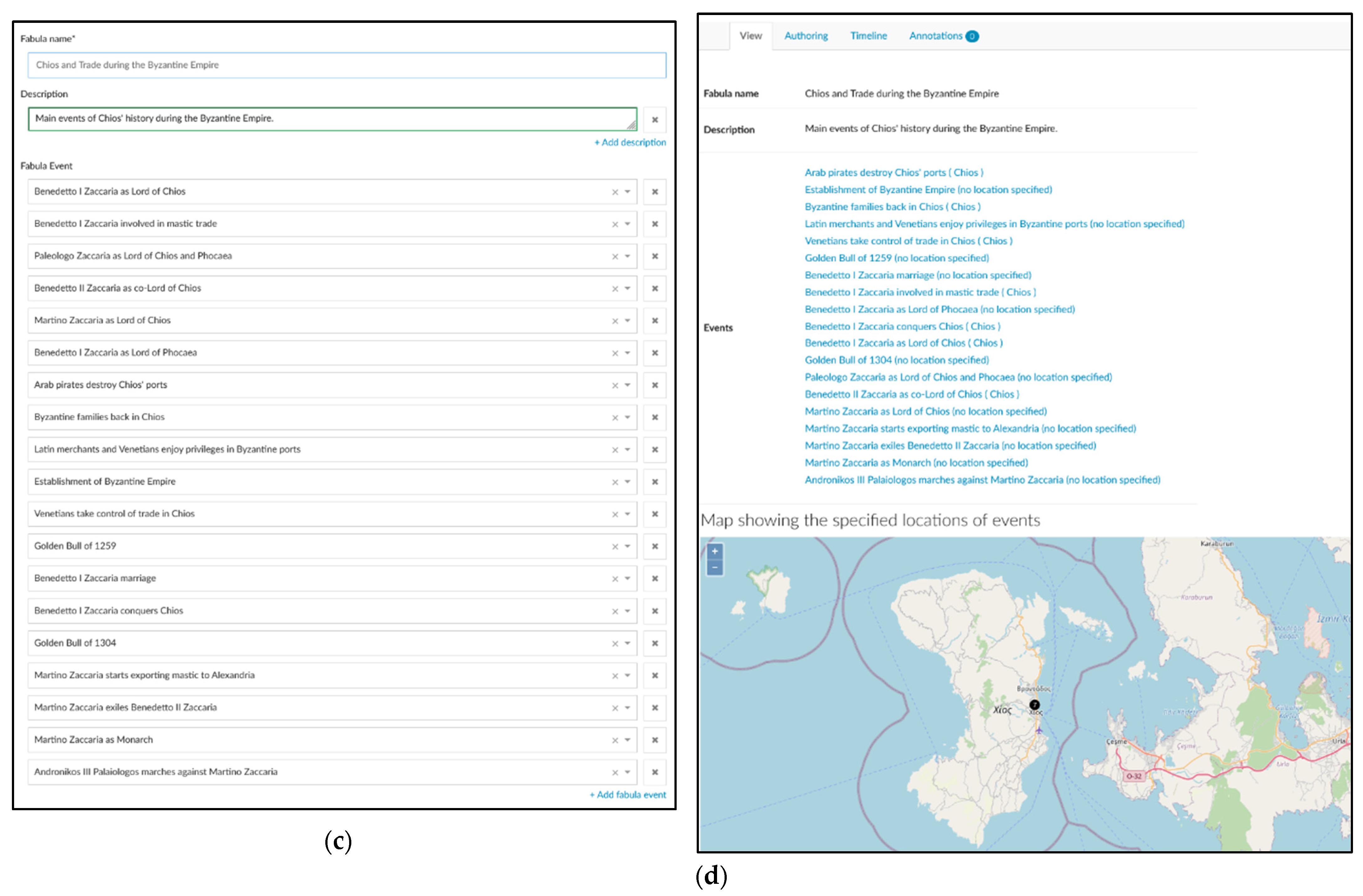Click the Add fabula event link
This screenshot has height=896, width=1363.
click(628, 795)
